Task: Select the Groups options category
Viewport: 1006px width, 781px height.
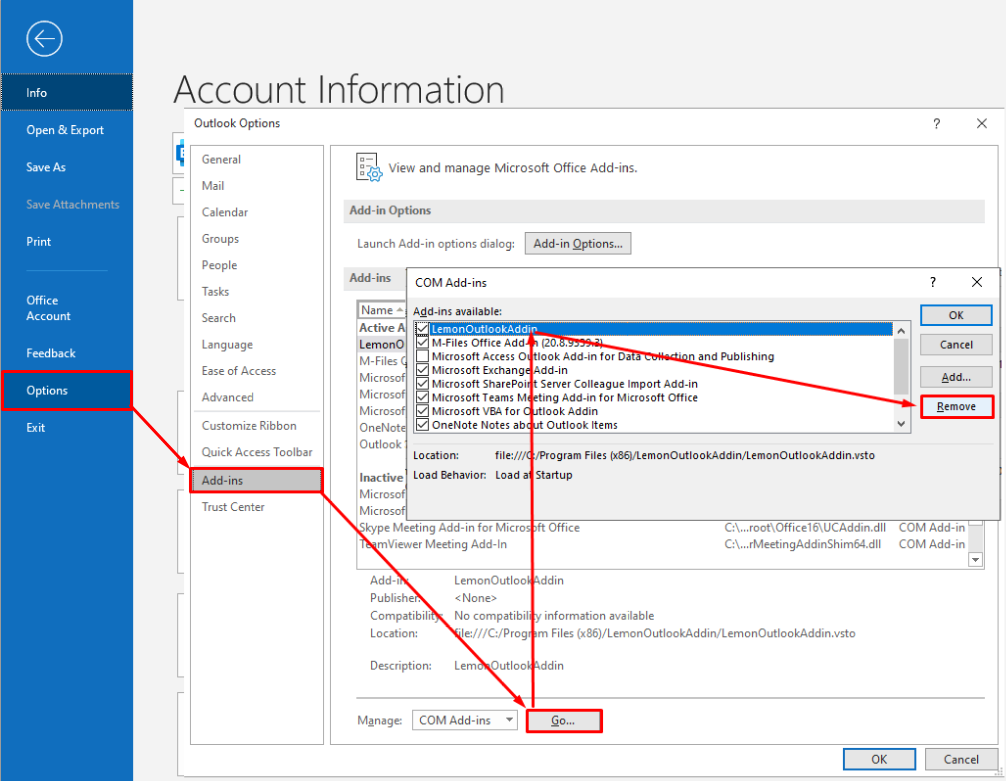Action: tap(257, 238)
